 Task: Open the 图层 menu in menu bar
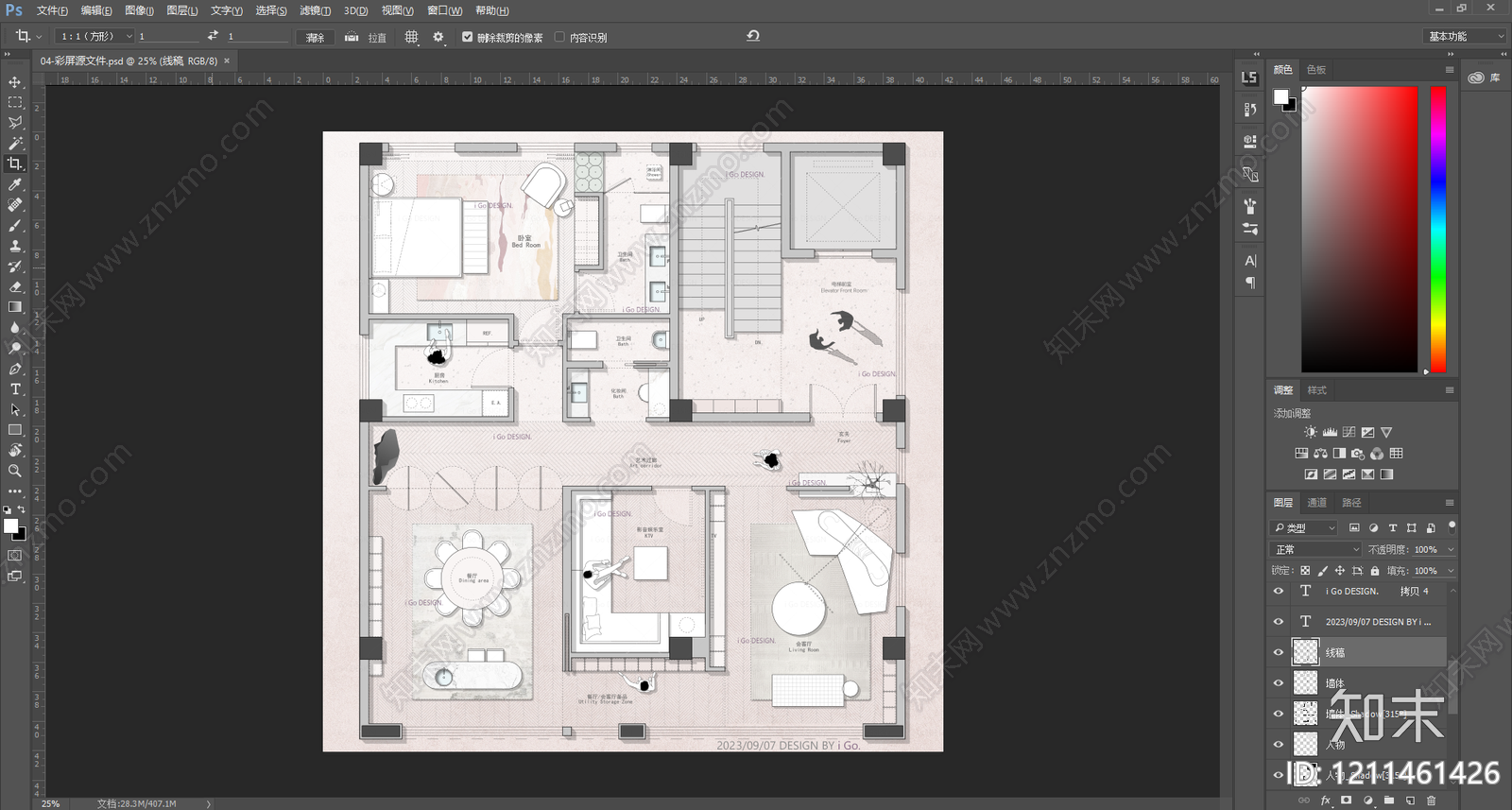pyautogui.click(x=181, y=10)
